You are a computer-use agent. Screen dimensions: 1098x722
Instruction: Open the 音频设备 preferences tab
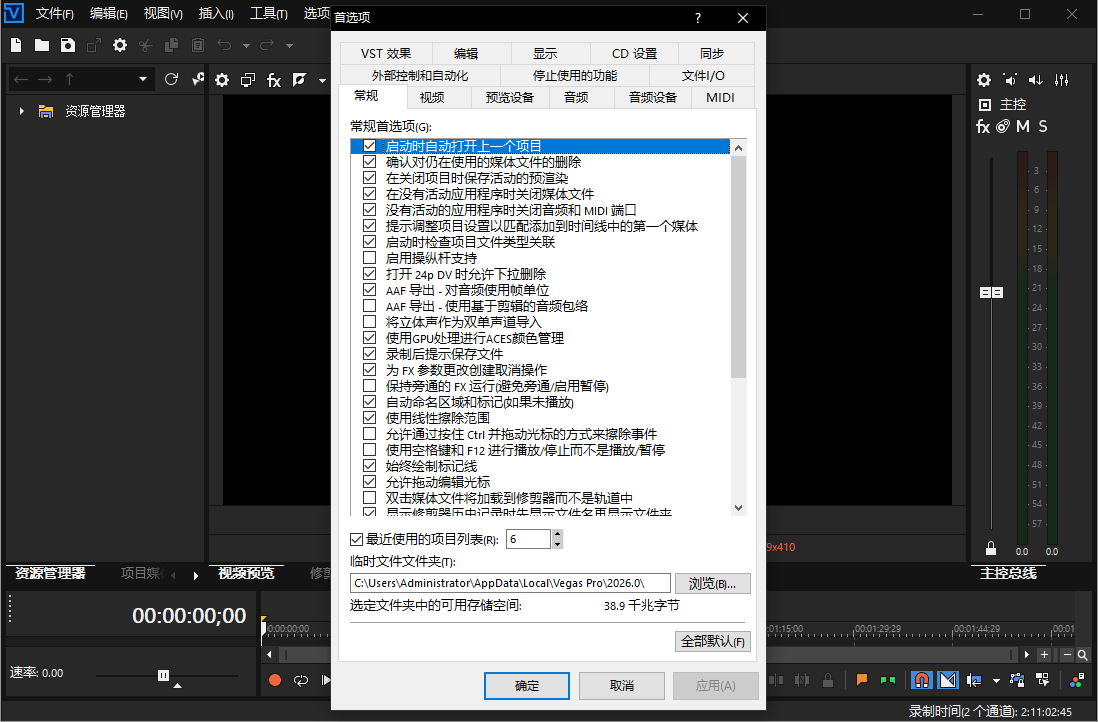652,97
